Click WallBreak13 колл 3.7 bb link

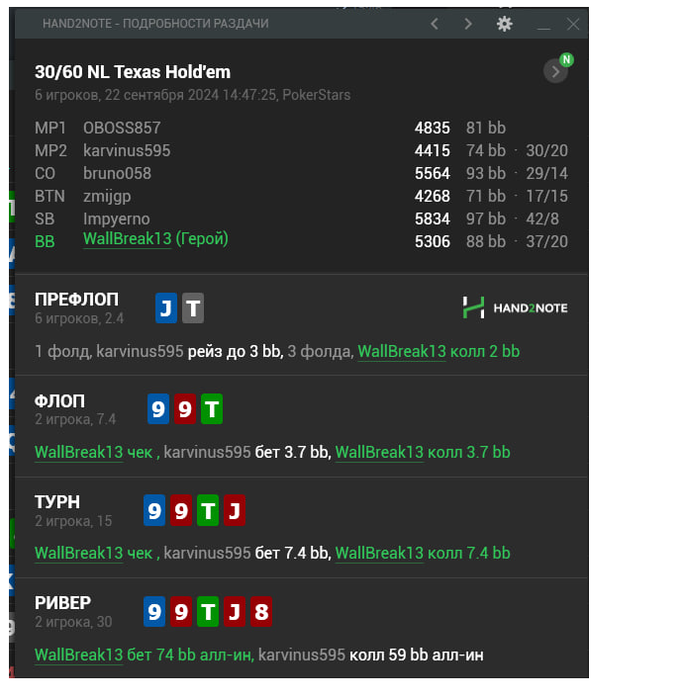422,452
